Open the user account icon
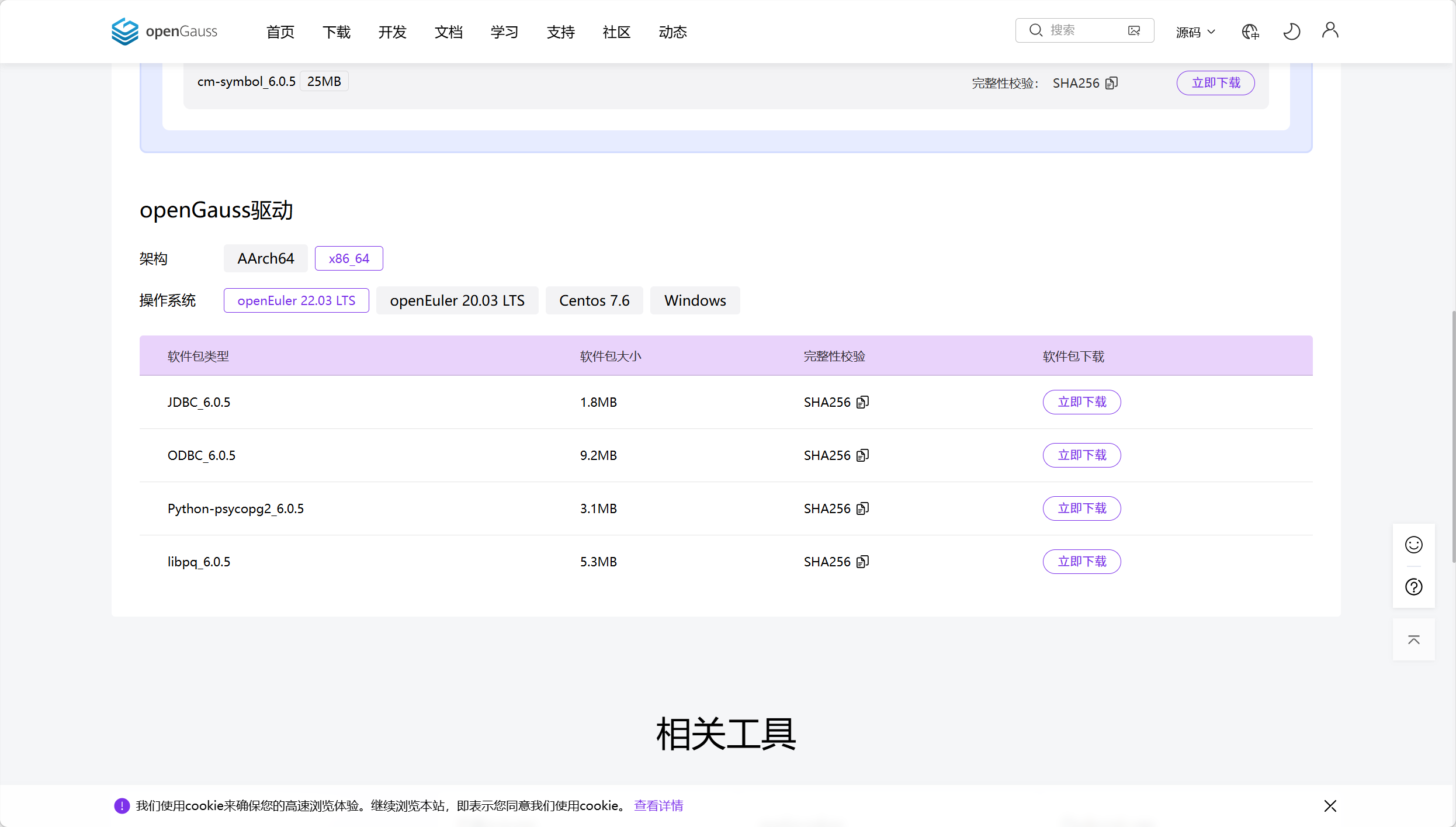1456x827 pixels. (x=1330, y=30)
